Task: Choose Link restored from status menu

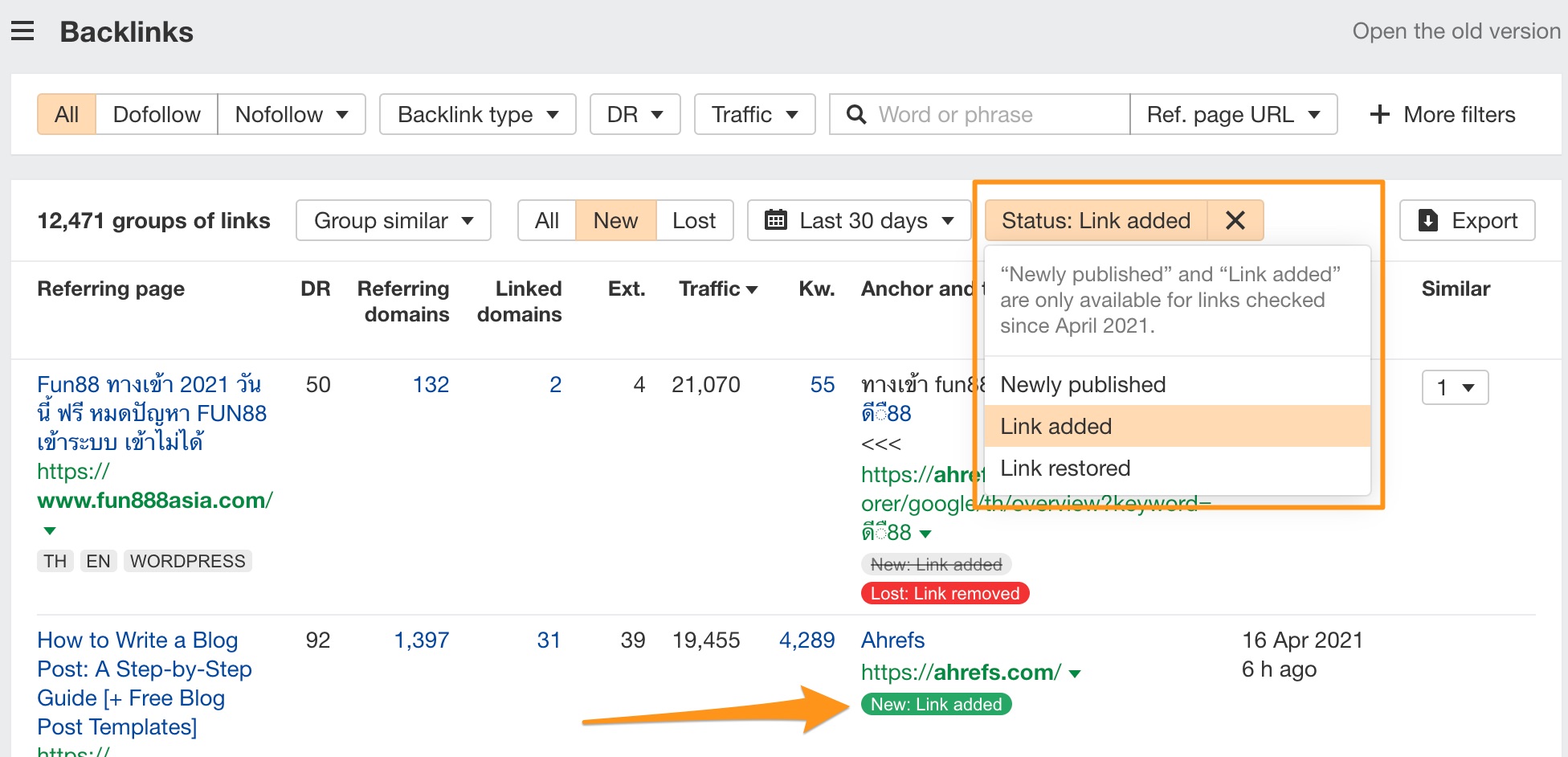Action: pos(1064,469)
